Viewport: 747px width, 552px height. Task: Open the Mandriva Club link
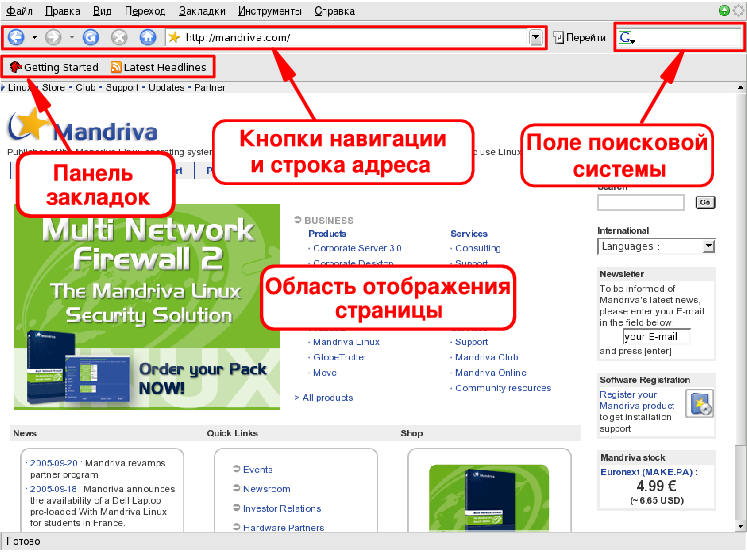click(486, 357)
